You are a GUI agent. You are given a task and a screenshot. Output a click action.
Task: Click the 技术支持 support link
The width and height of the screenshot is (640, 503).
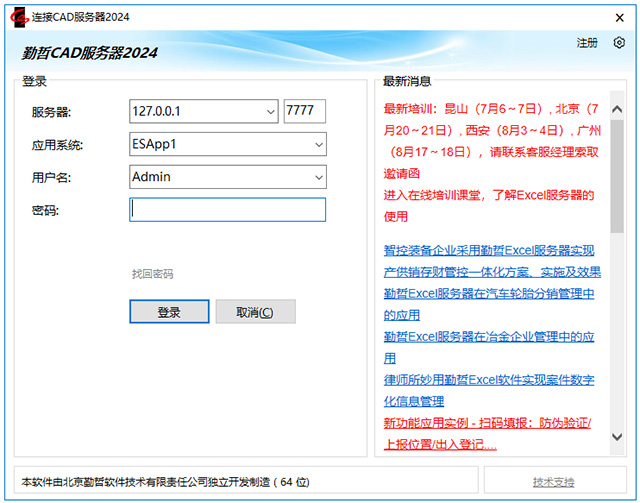click(x=553, y=482)
